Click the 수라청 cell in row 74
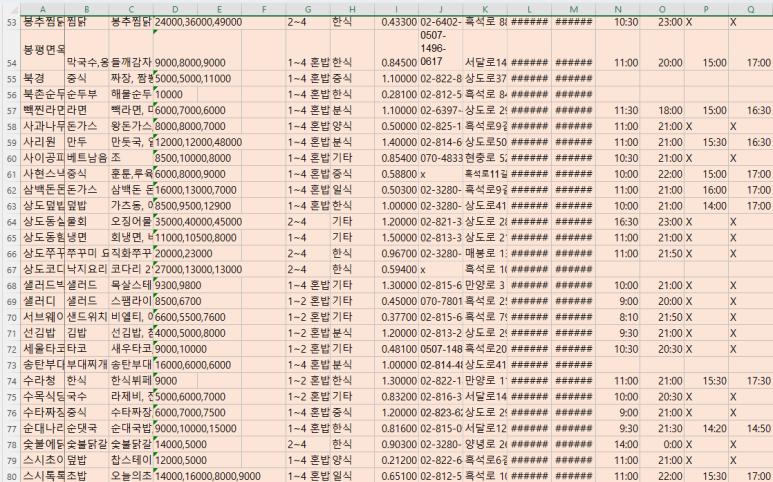The width and height of the screenshot is (773, 482). [42, 381]
